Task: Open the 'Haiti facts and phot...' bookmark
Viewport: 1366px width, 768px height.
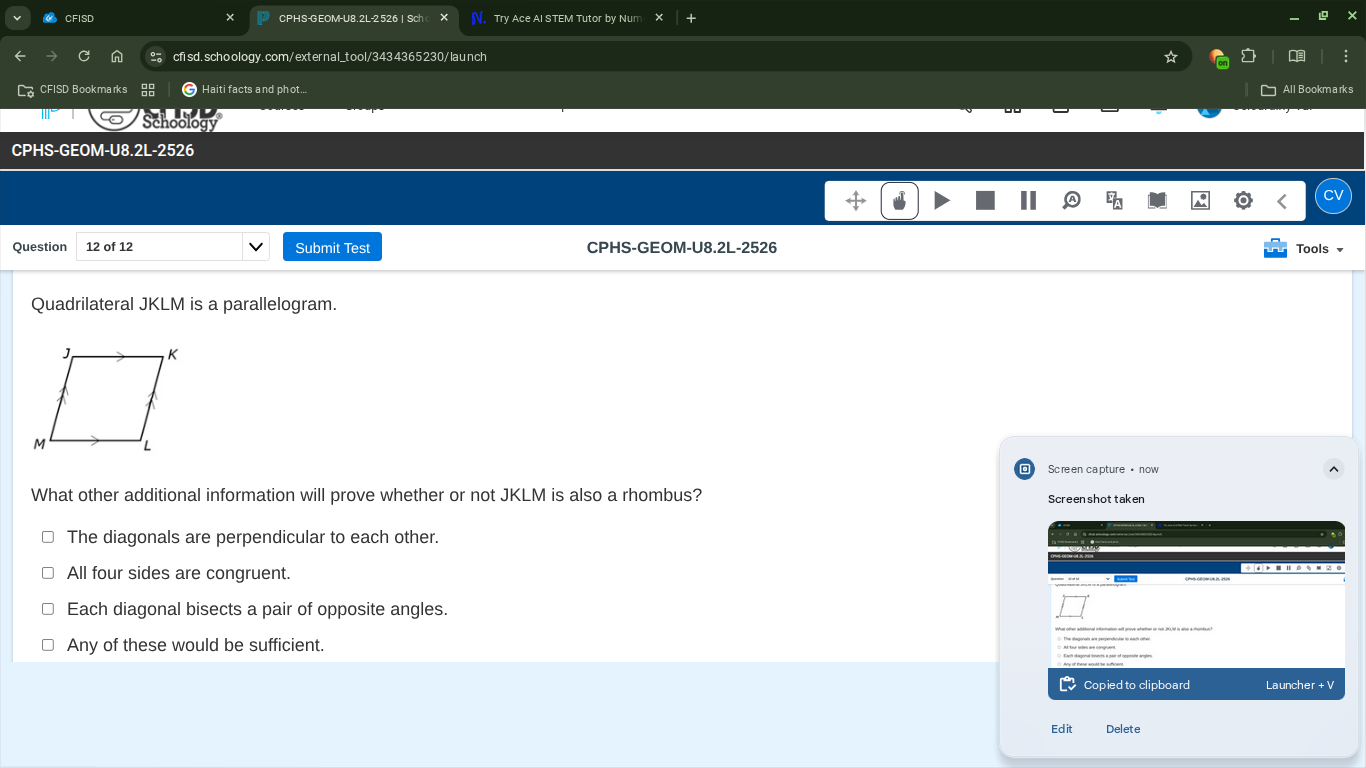Action: pyautogui.click(x=245, y=89)
